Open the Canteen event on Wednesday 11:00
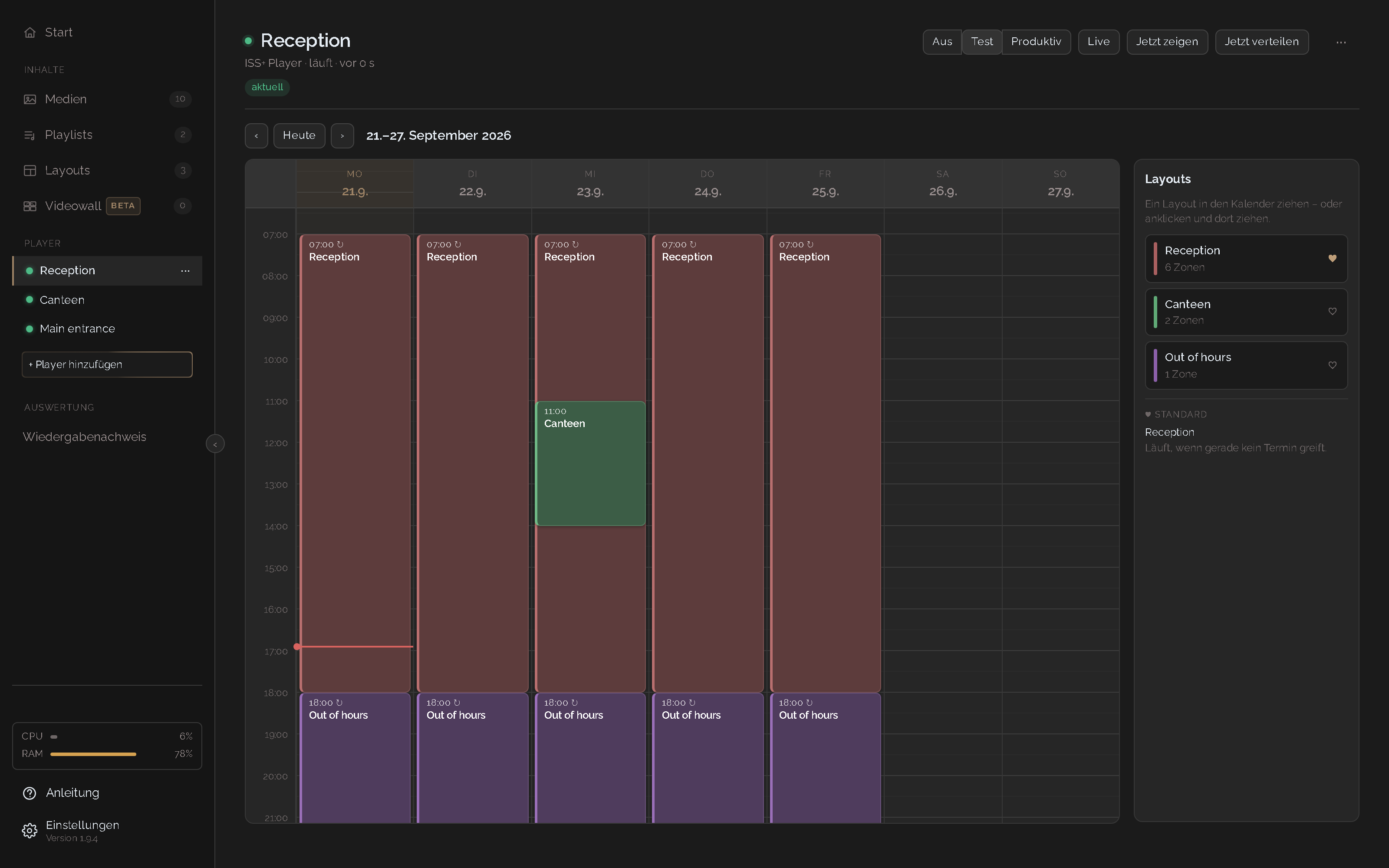The image size is (1389, 868). click(590, 463)
